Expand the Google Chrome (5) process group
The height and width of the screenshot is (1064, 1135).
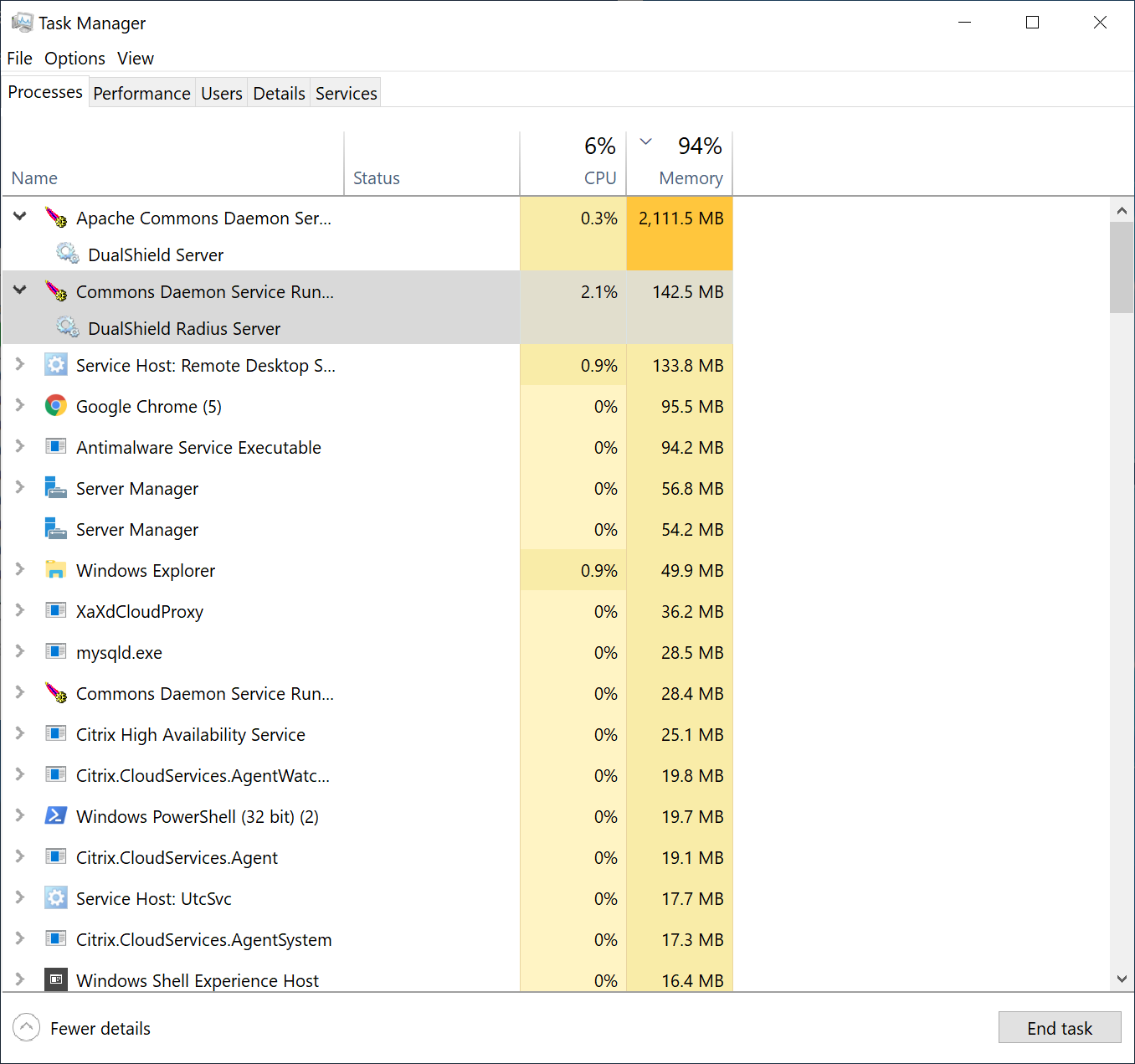click(x=20, y=405)
